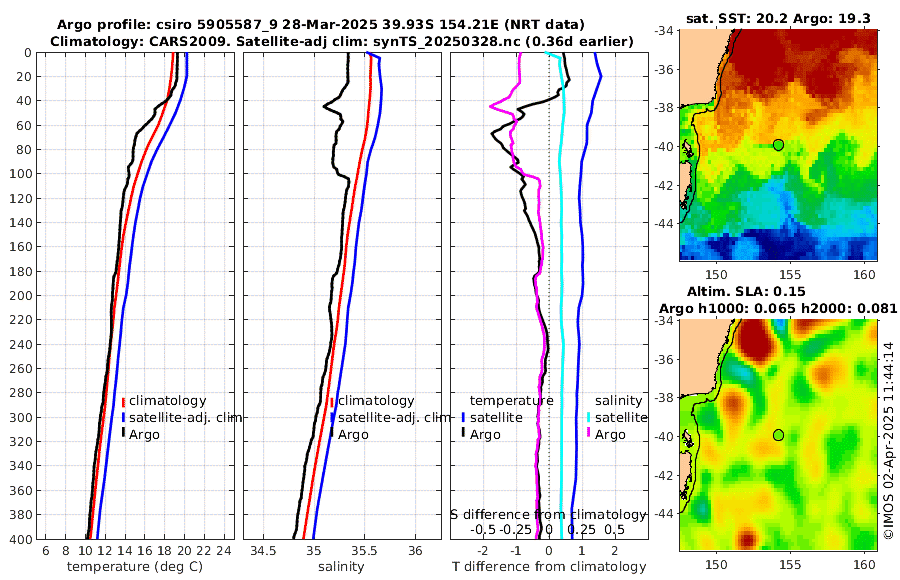Click the float marker on SLA map
Image resolution: width=900 pixels, height=580 pixels.
[778, 435]
